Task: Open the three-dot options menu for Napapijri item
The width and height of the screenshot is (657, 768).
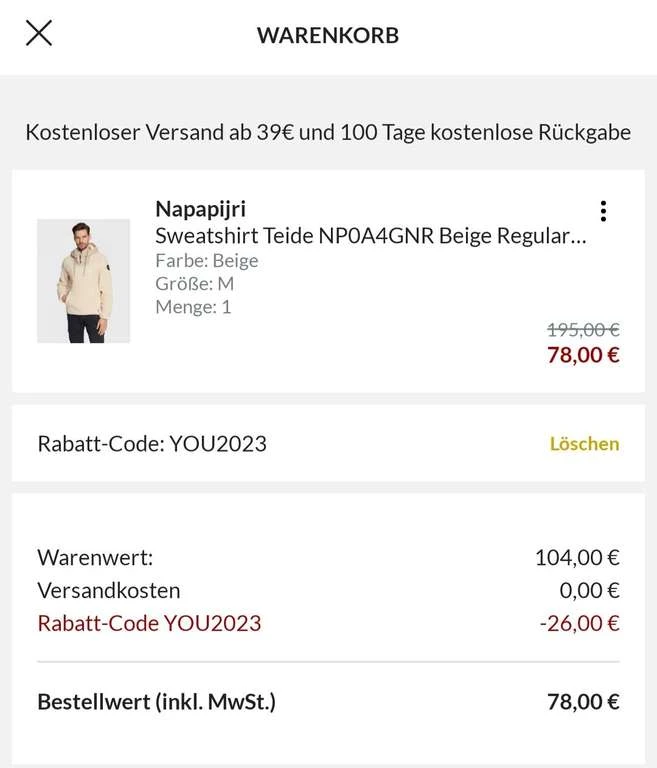Action: pyautogui.click(x=602, y=211)
